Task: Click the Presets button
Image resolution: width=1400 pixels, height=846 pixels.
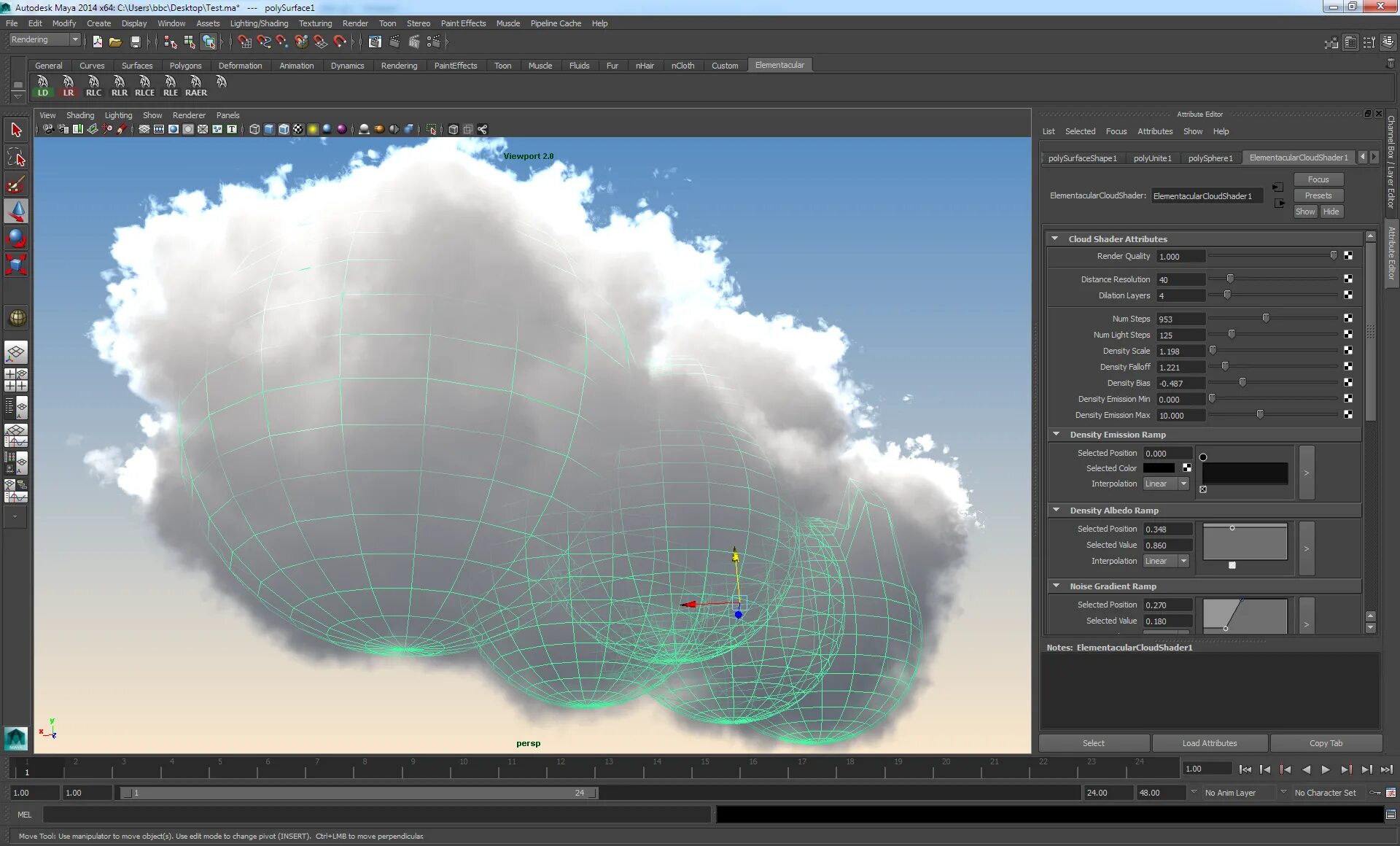Action: tap(1318, 195)
